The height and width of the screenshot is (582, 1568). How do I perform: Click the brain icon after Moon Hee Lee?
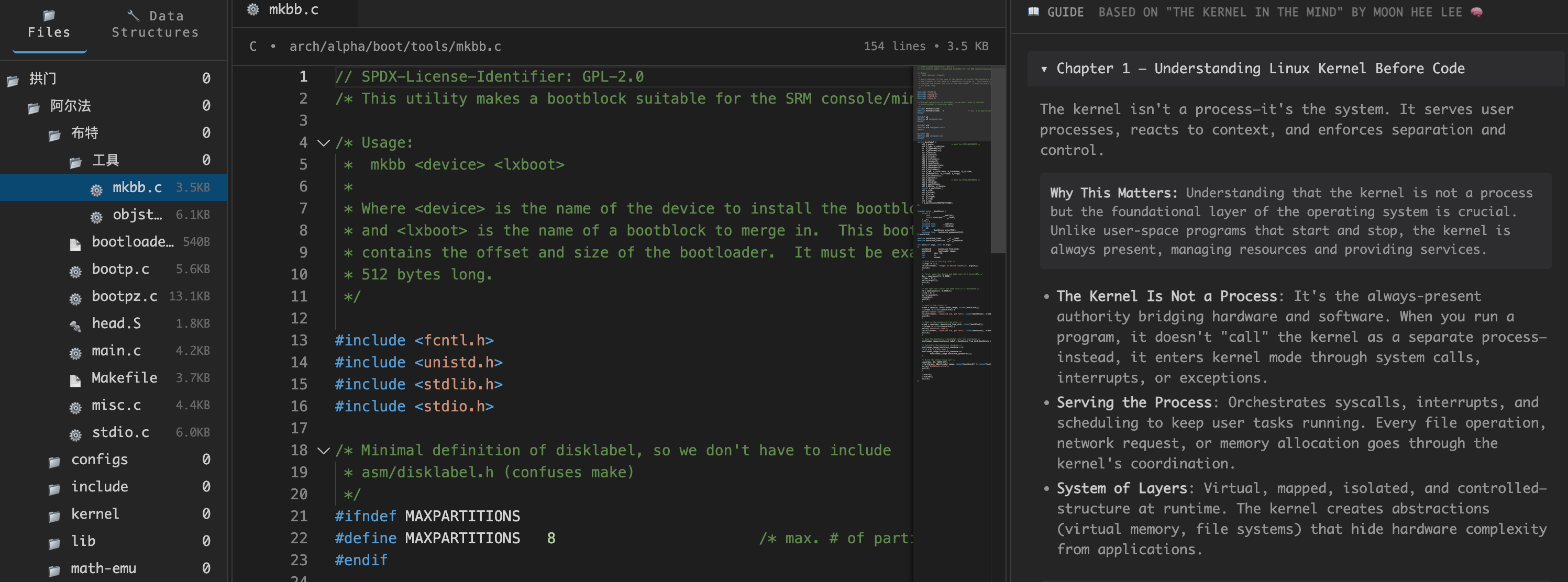point(1477,12)
